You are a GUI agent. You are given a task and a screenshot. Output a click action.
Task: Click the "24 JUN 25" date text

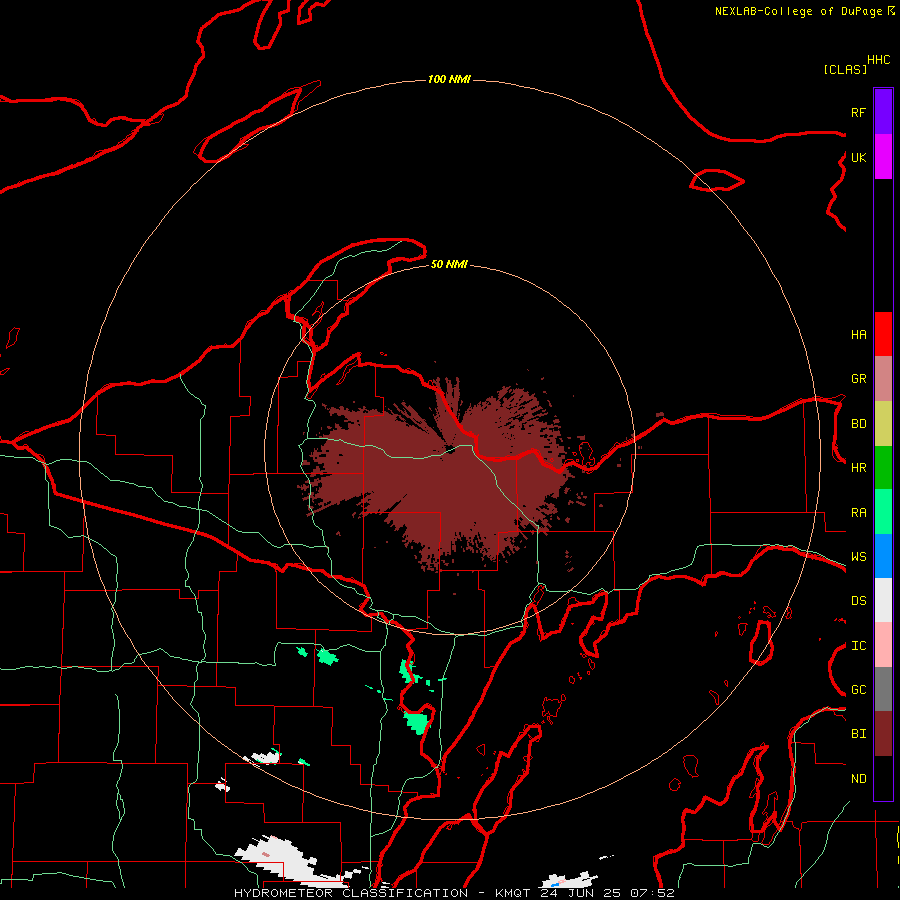pos(580,893)
